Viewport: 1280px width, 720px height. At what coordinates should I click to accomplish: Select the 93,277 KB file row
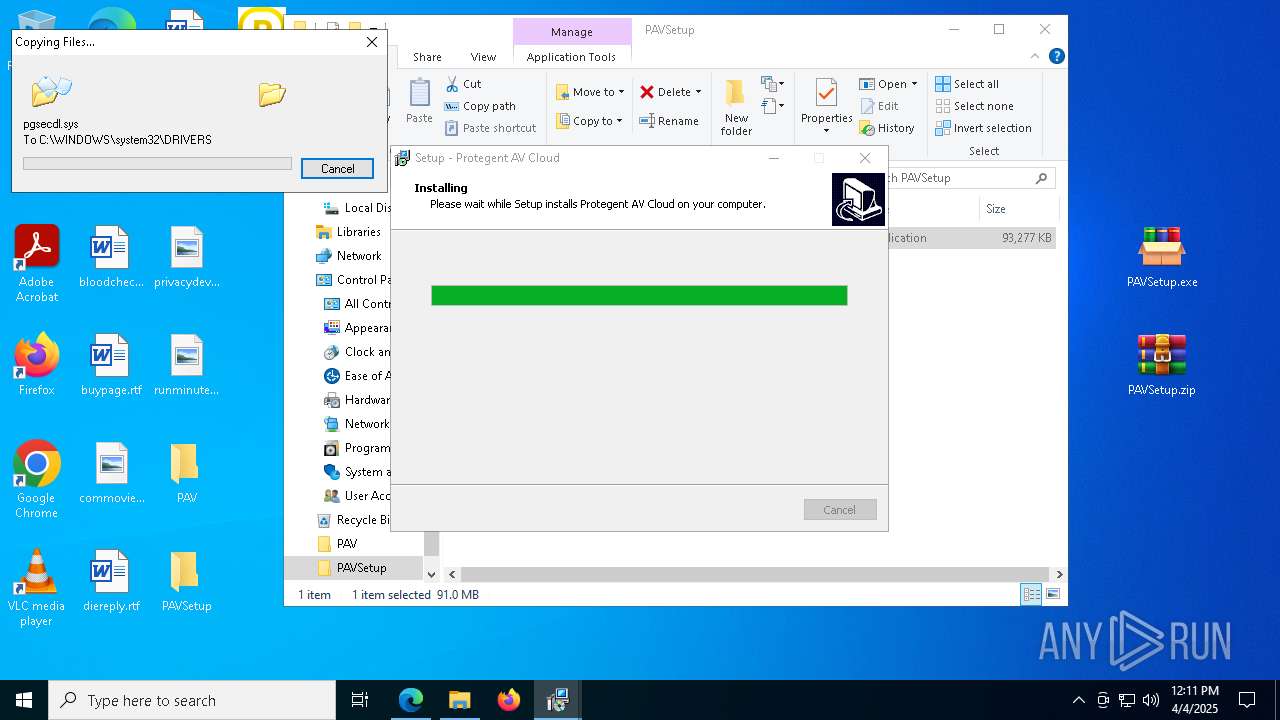[x=970, y=238]
